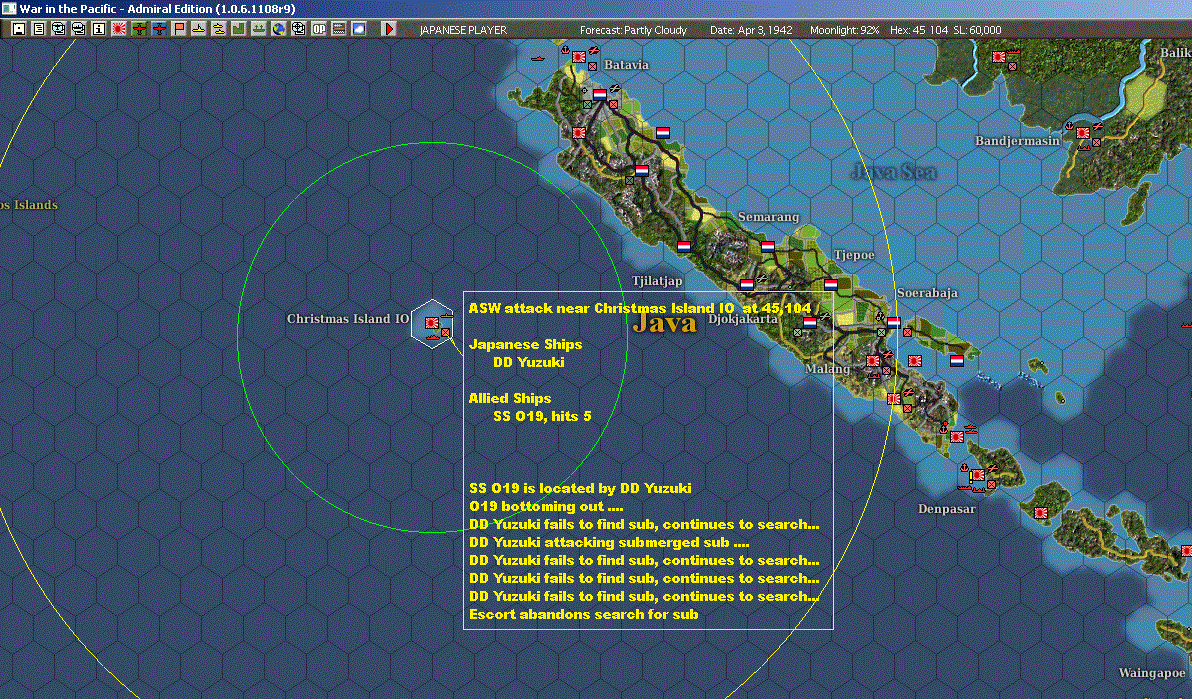1192x699 pixels.
Task: Click the crosshair target toolbar icon
Action: coord(299,29)
